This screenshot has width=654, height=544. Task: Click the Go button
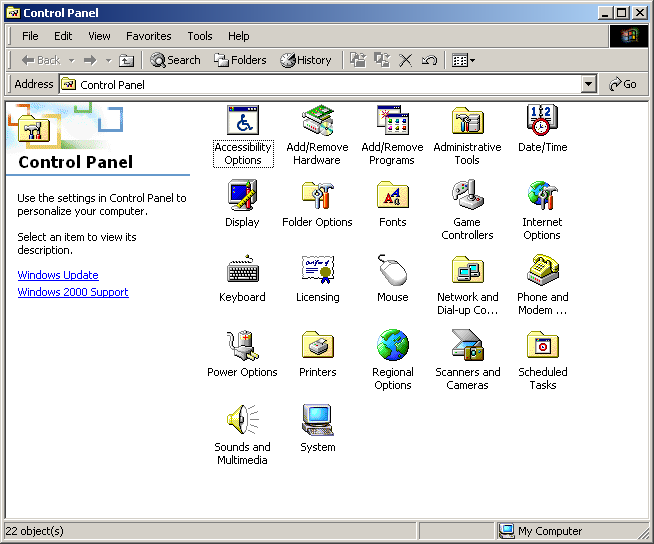coord(623,84)
